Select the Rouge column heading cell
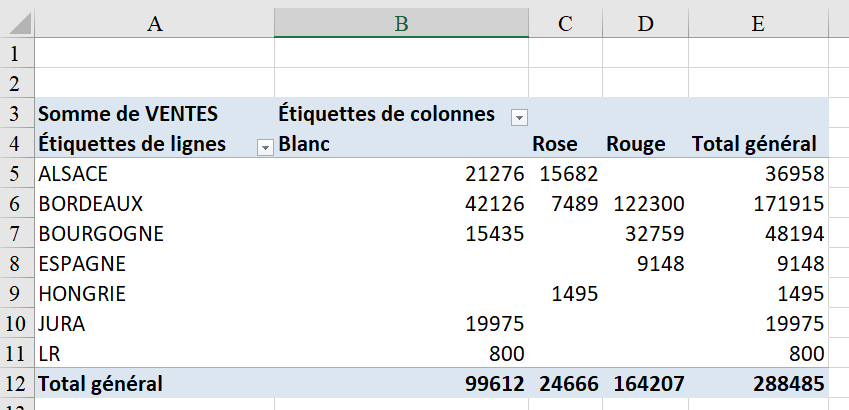 tap(635, 144)
